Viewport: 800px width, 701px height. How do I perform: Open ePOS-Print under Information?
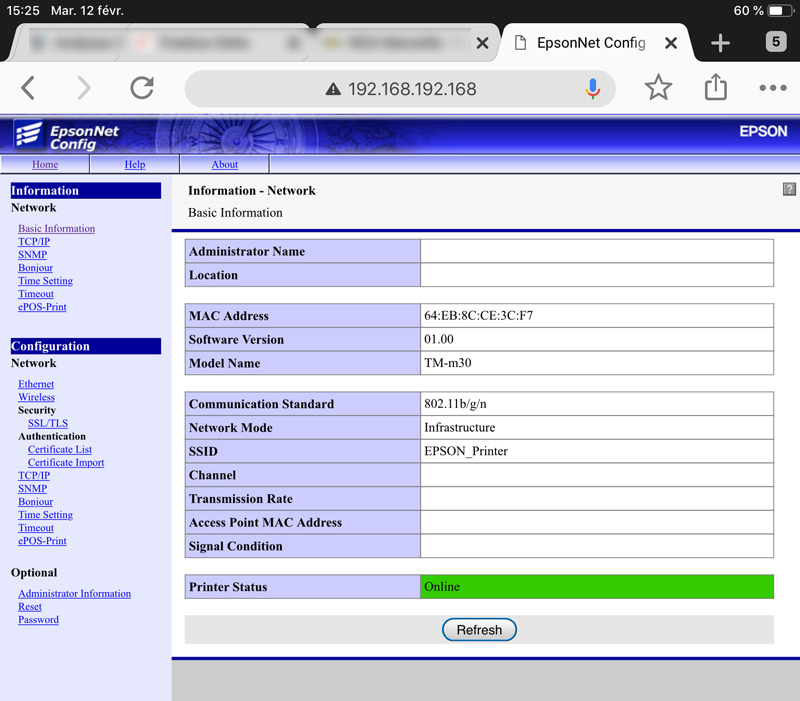click(x=42, y=307)
